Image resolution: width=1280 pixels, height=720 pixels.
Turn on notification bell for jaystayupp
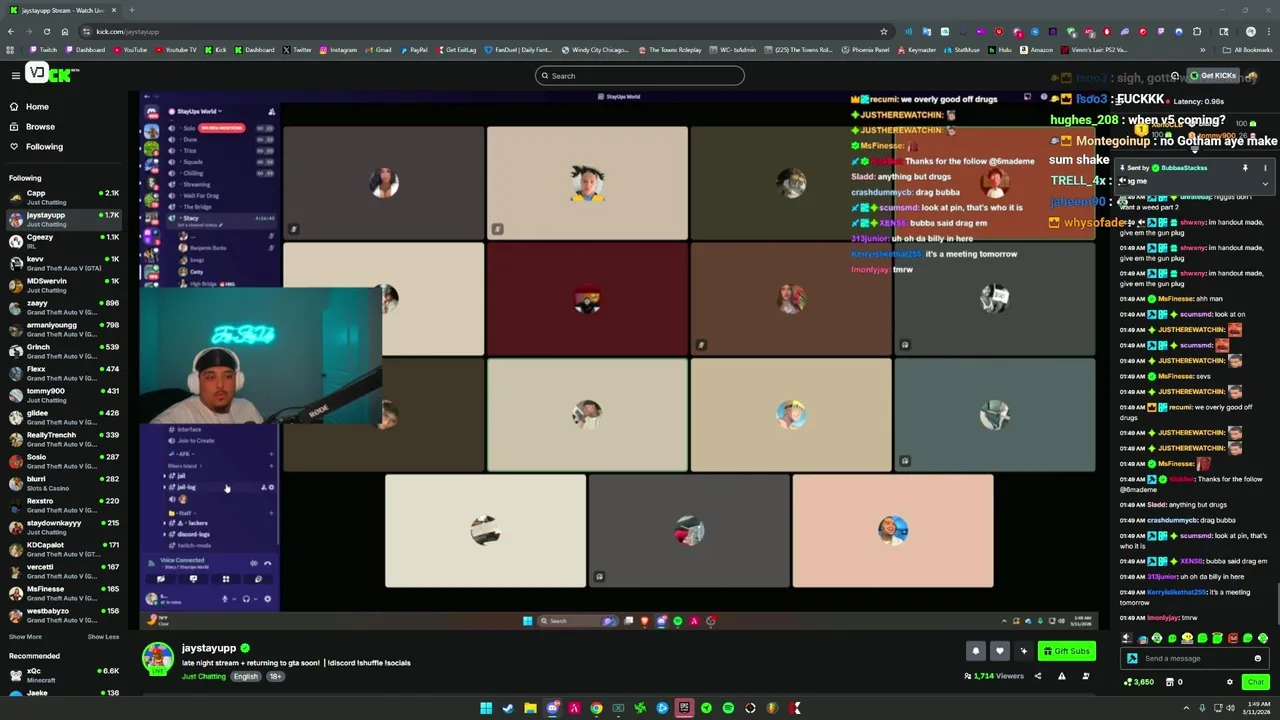tap(976, 651)
